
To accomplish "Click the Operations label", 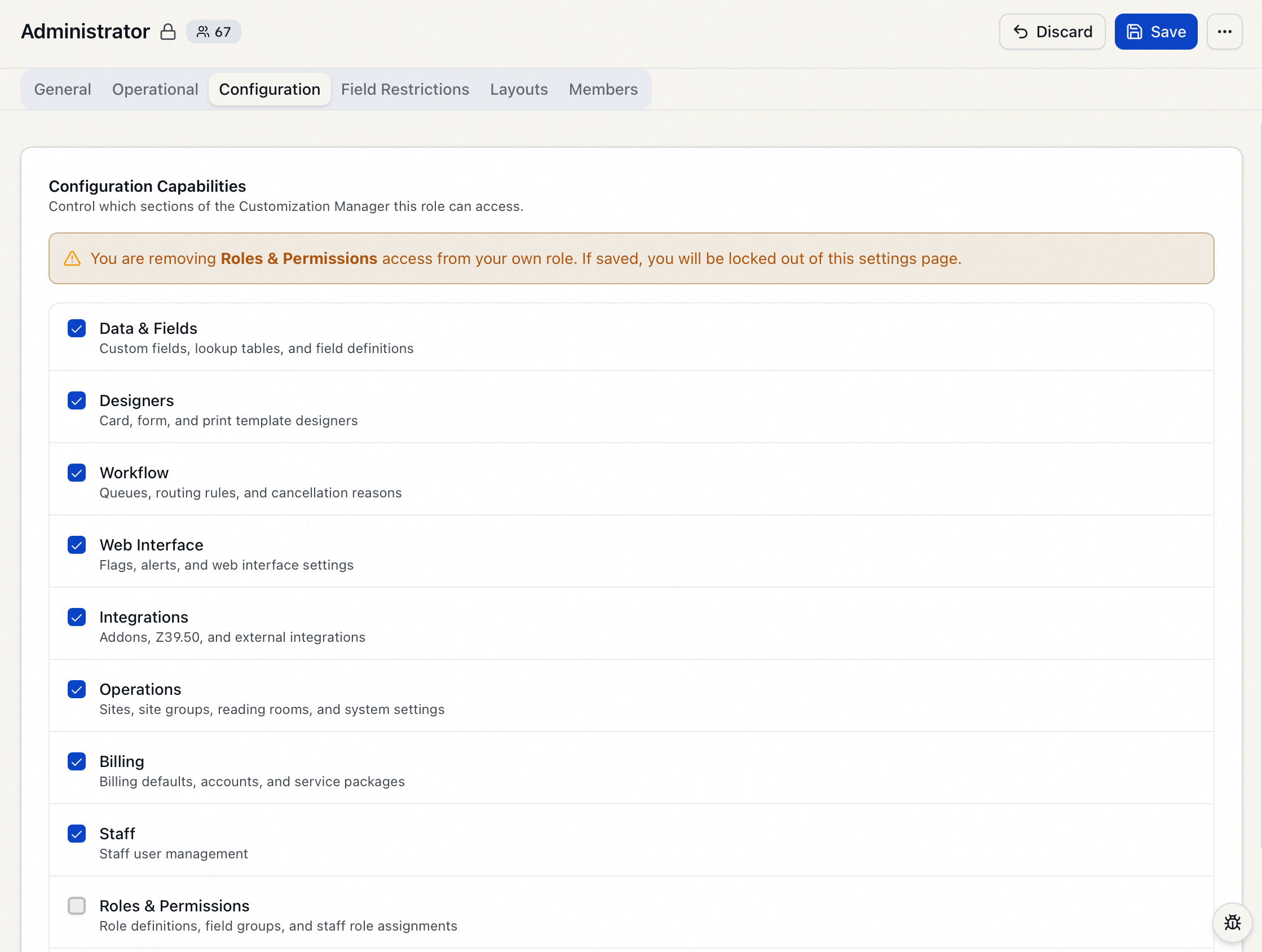I will point(140,689).
